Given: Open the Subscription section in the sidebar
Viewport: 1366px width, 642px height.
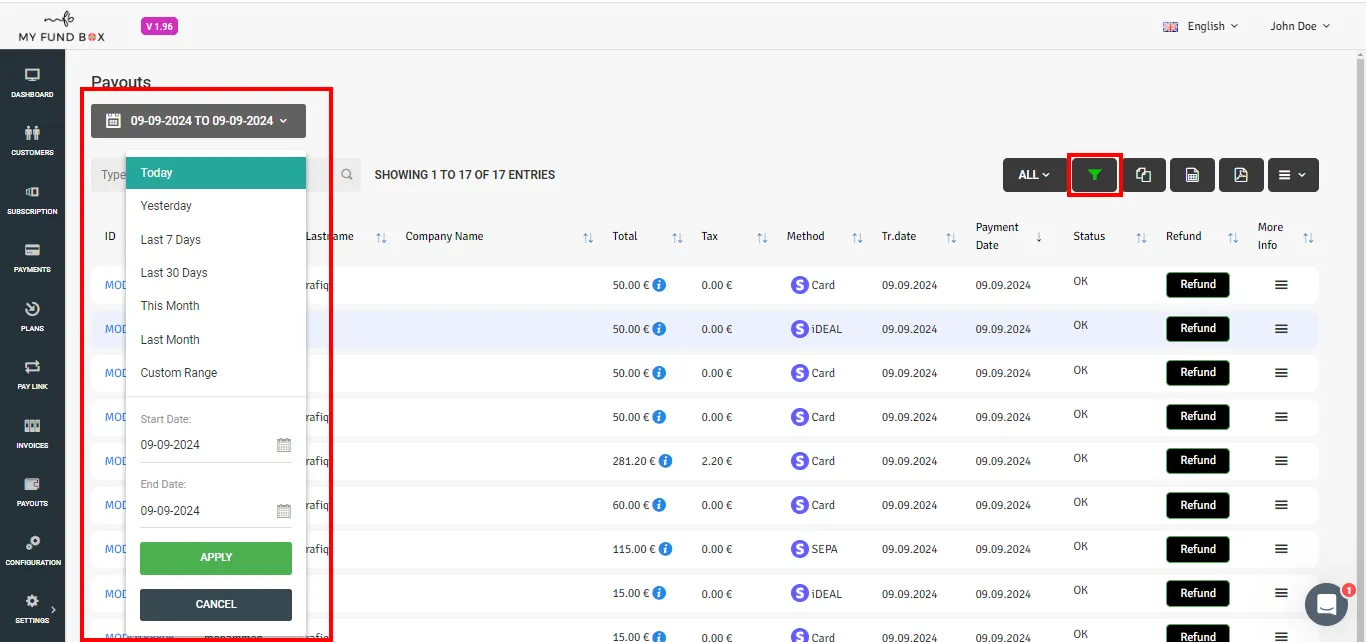Looking at the screenshot, I should (x=32, y=200).
